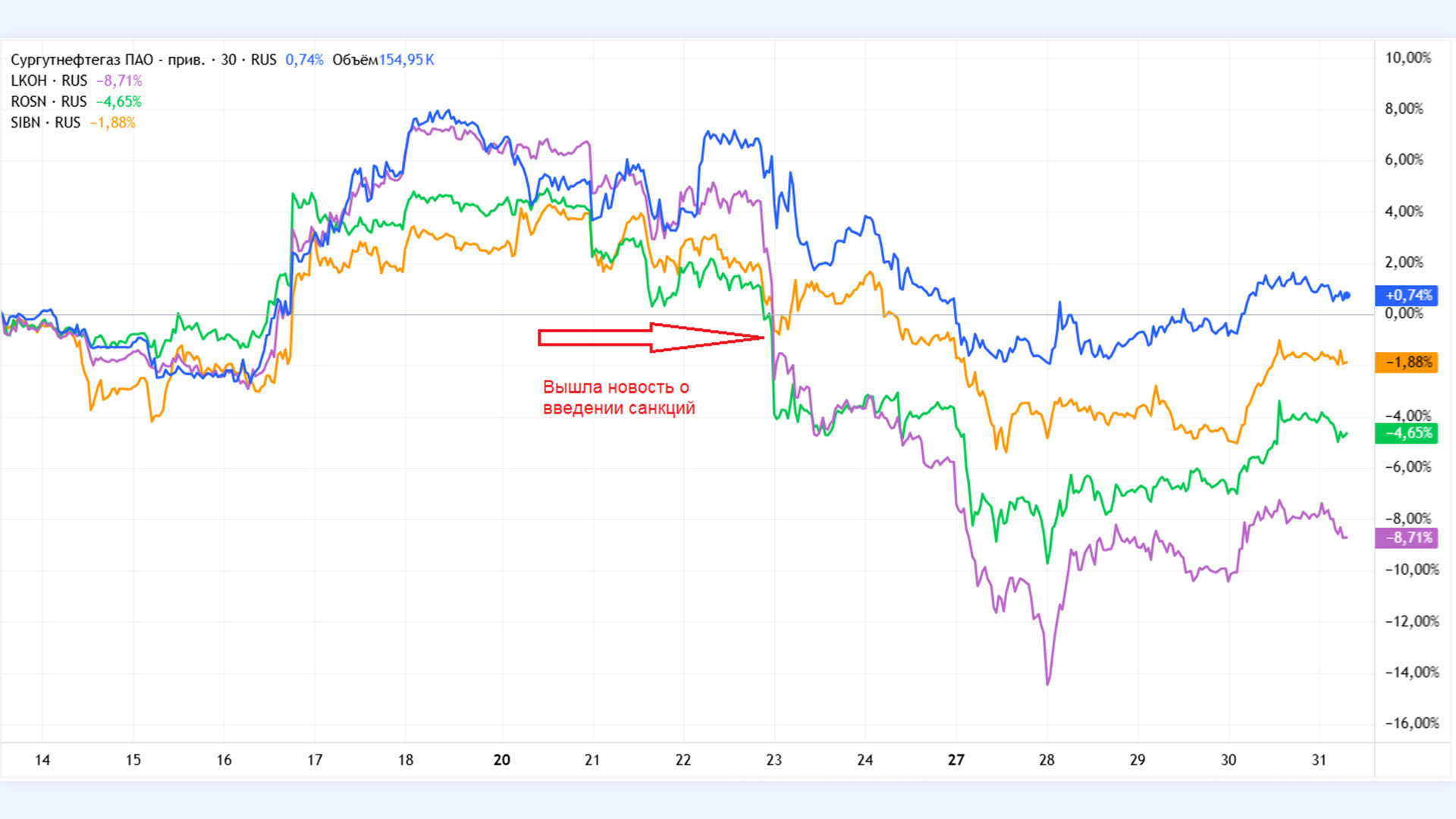Open the Сургутнефтегаз ПАО symbol title

tap(106, 60)
